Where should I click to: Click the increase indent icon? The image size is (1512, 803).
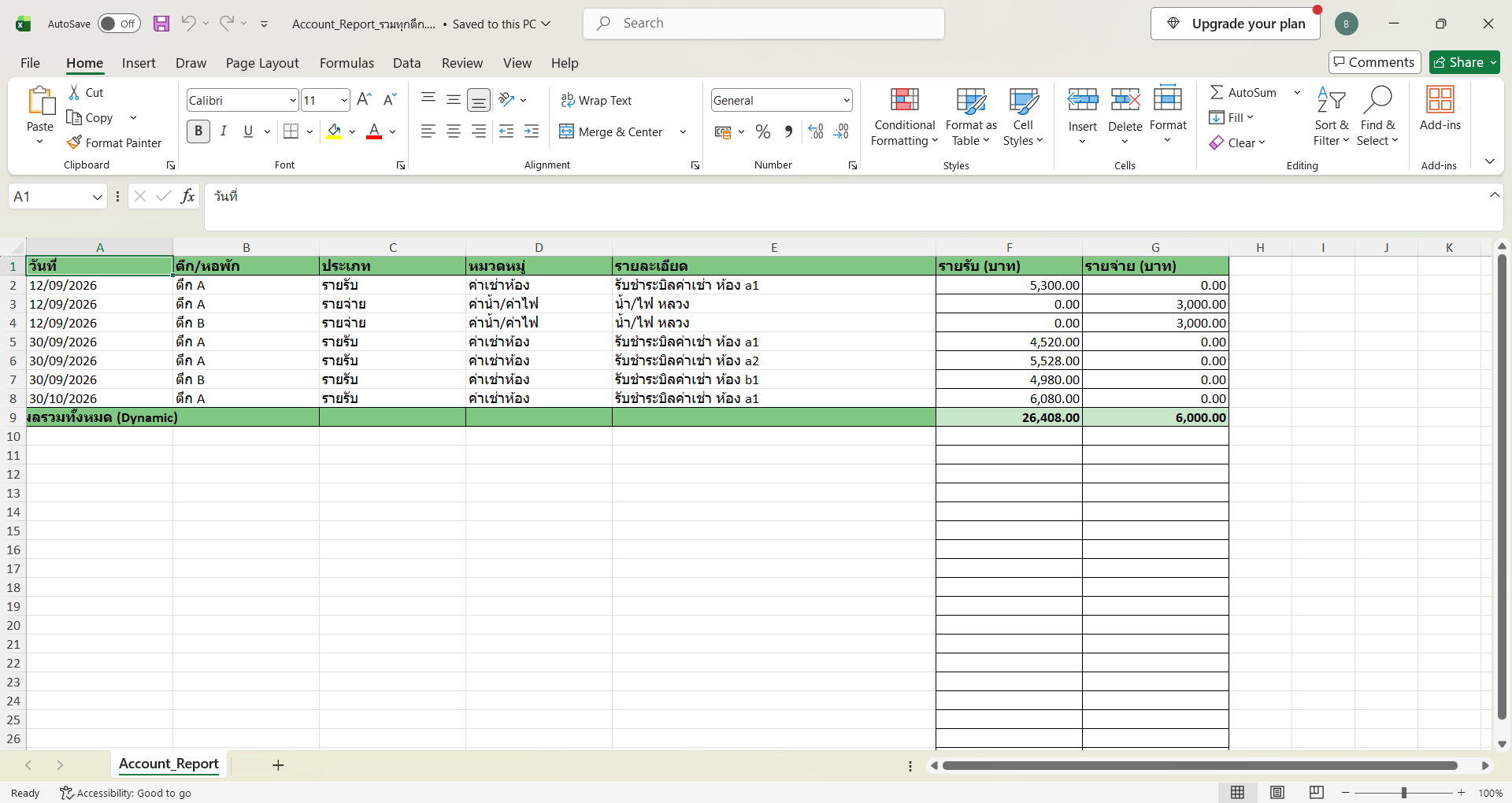tap(532, 131)
